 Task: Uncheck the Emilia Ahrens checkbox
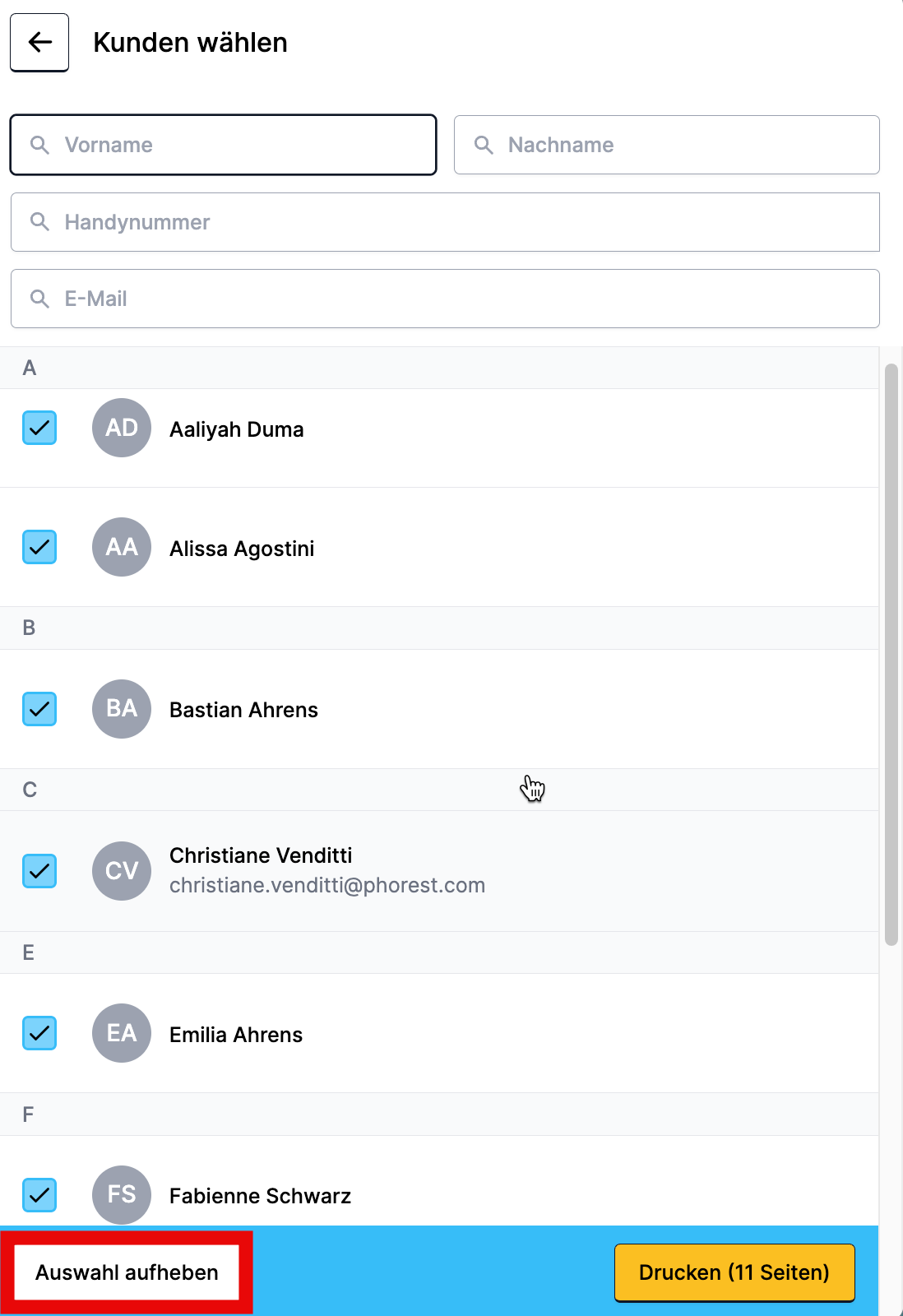tap(39, 1033)
